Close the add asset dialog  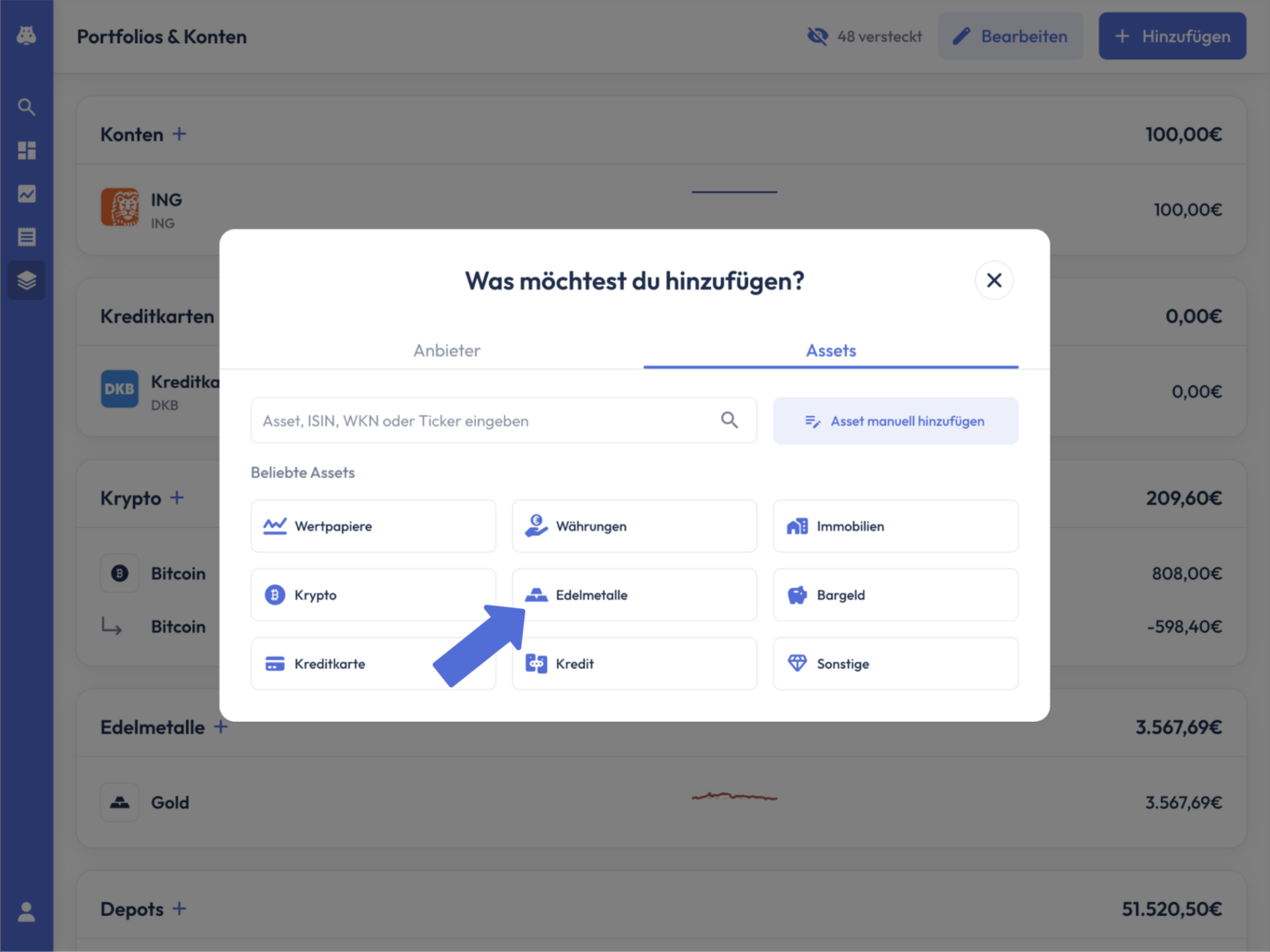994,280
